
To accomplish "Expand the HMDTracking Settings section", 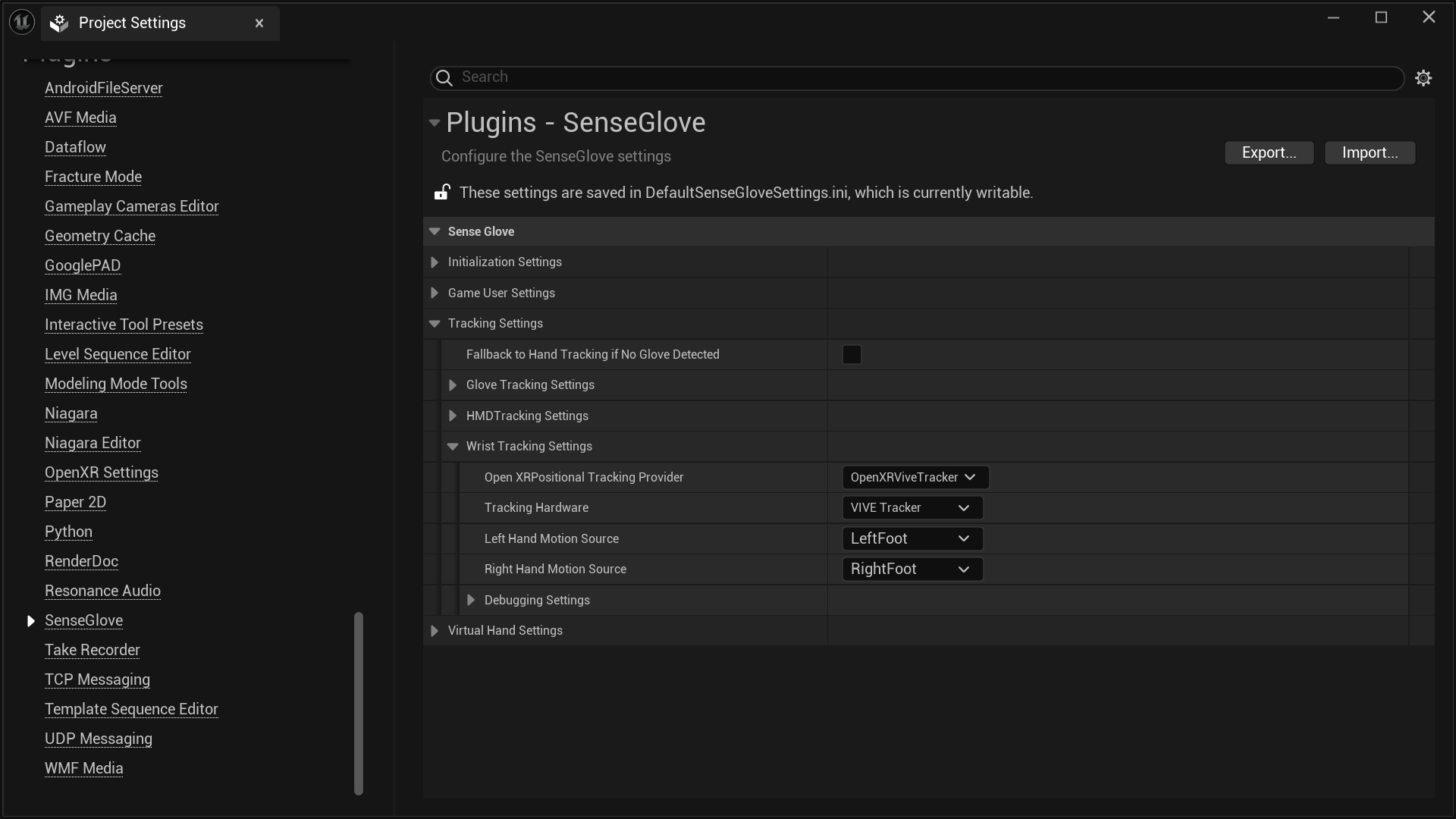I will pos(453,416).
